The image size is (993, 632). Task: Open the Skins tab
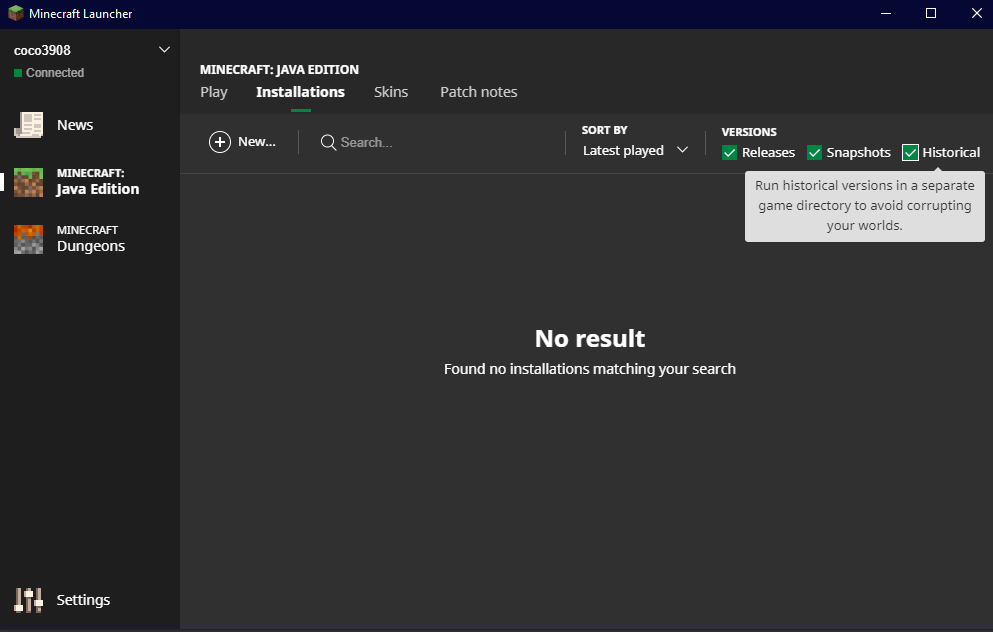tap(391, 92)
